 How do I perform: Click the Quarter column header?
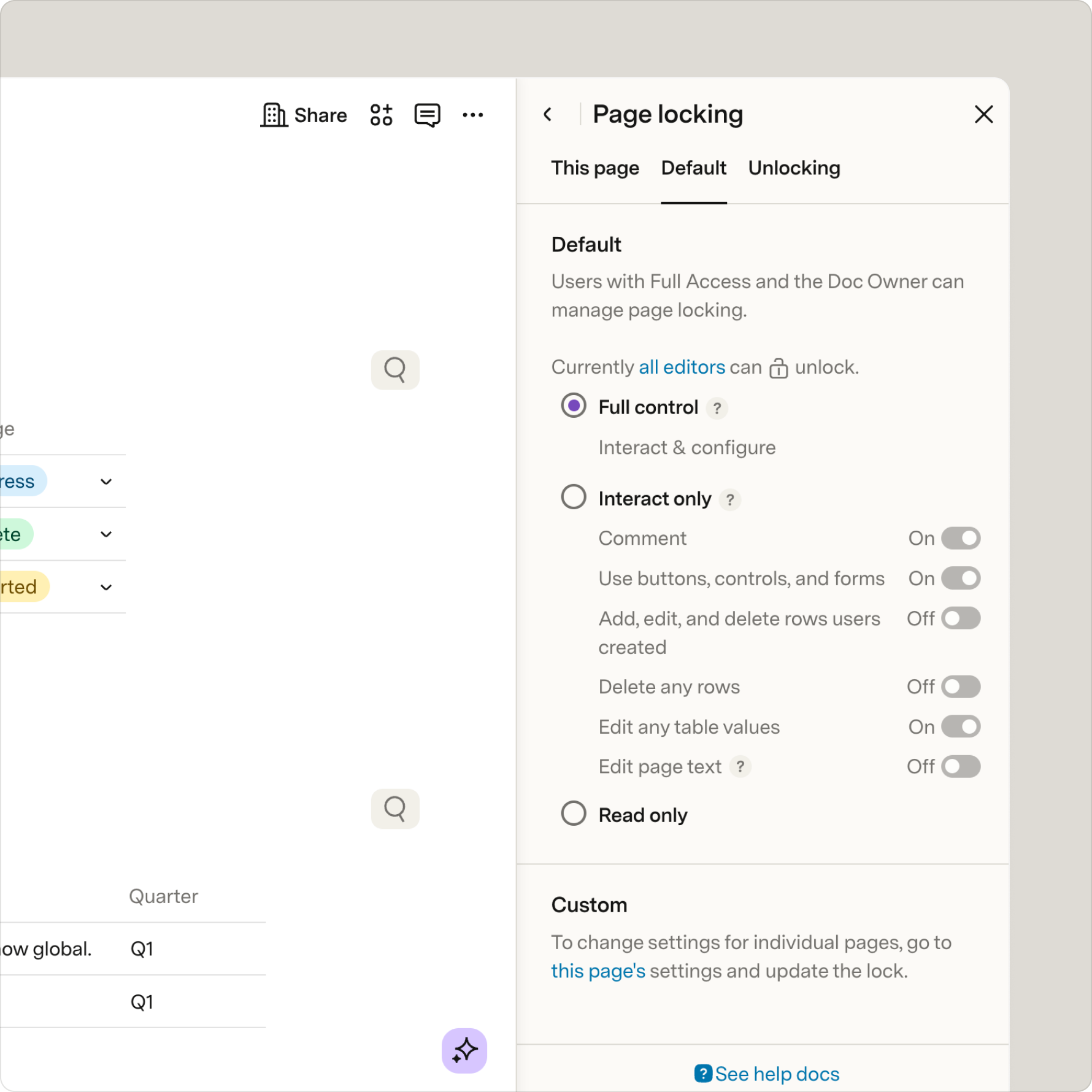163,896
